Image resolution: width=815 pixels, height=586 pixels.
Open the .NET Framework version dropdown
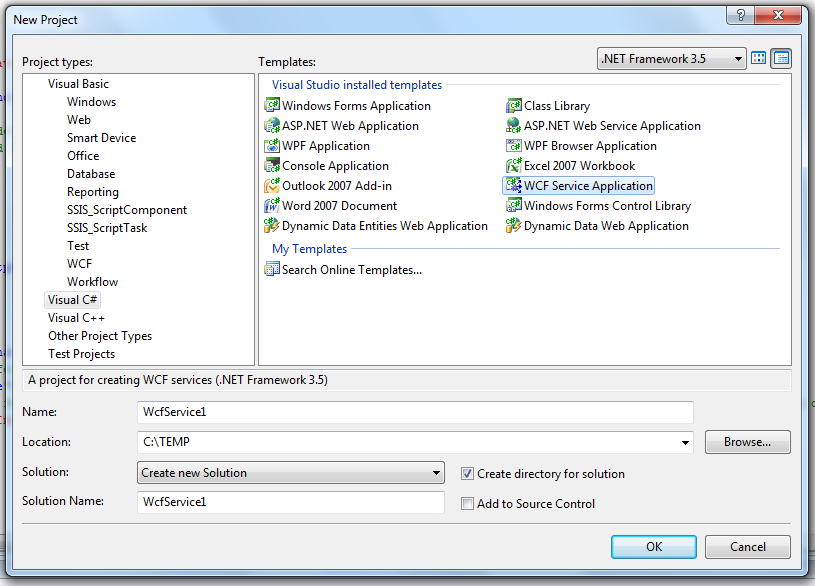737,58
